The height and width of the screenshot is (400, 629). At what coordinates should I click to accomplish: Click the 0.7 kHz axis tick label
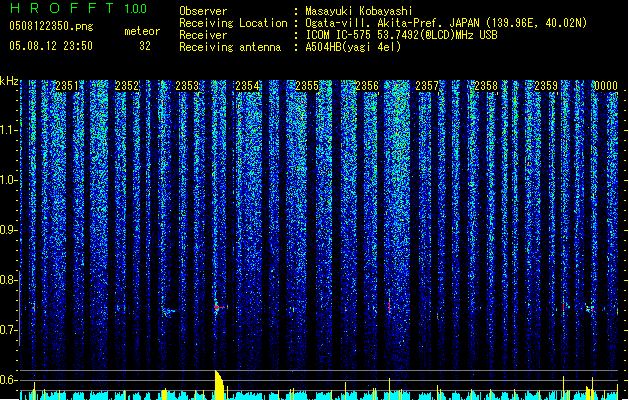coord(8,330)
